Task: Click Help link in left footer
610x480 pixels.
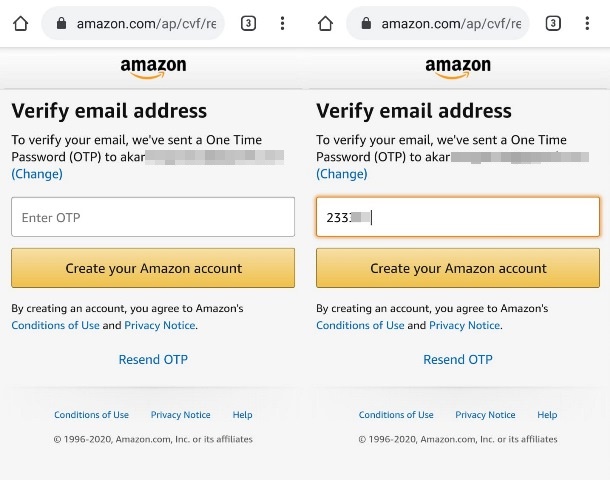Action: tap(242, 415)
